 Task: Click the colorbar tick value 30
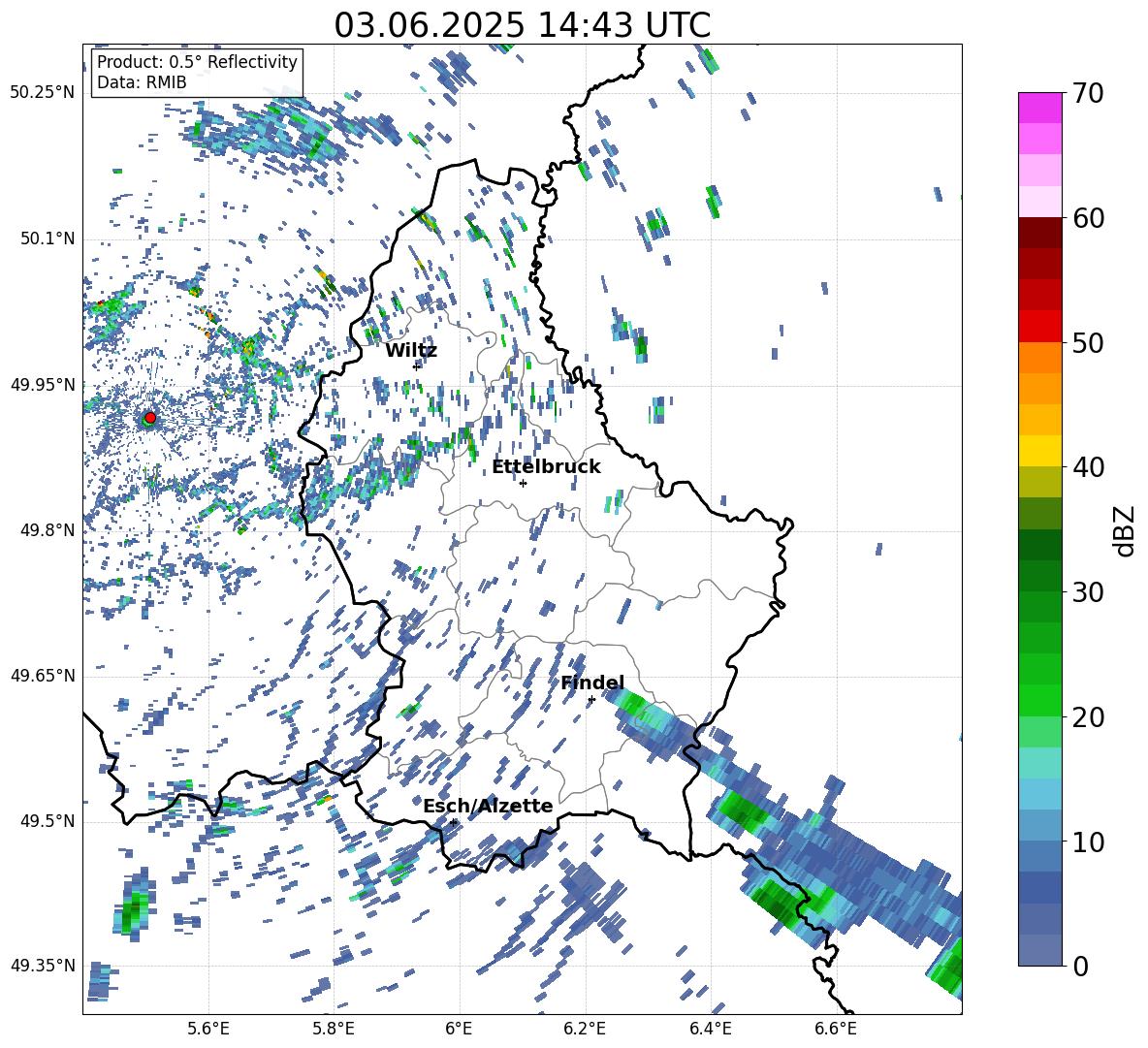[x=1087, y=592]
